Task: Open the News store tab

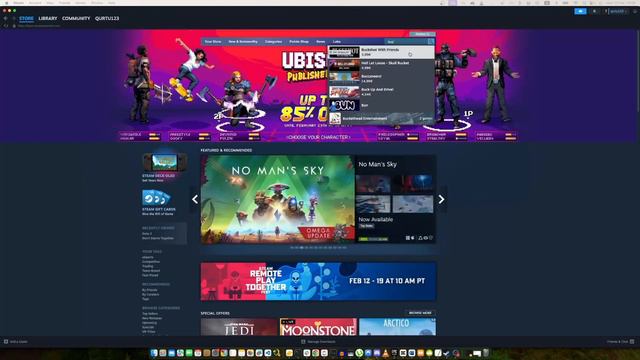Action: click(x=320, y=42)
